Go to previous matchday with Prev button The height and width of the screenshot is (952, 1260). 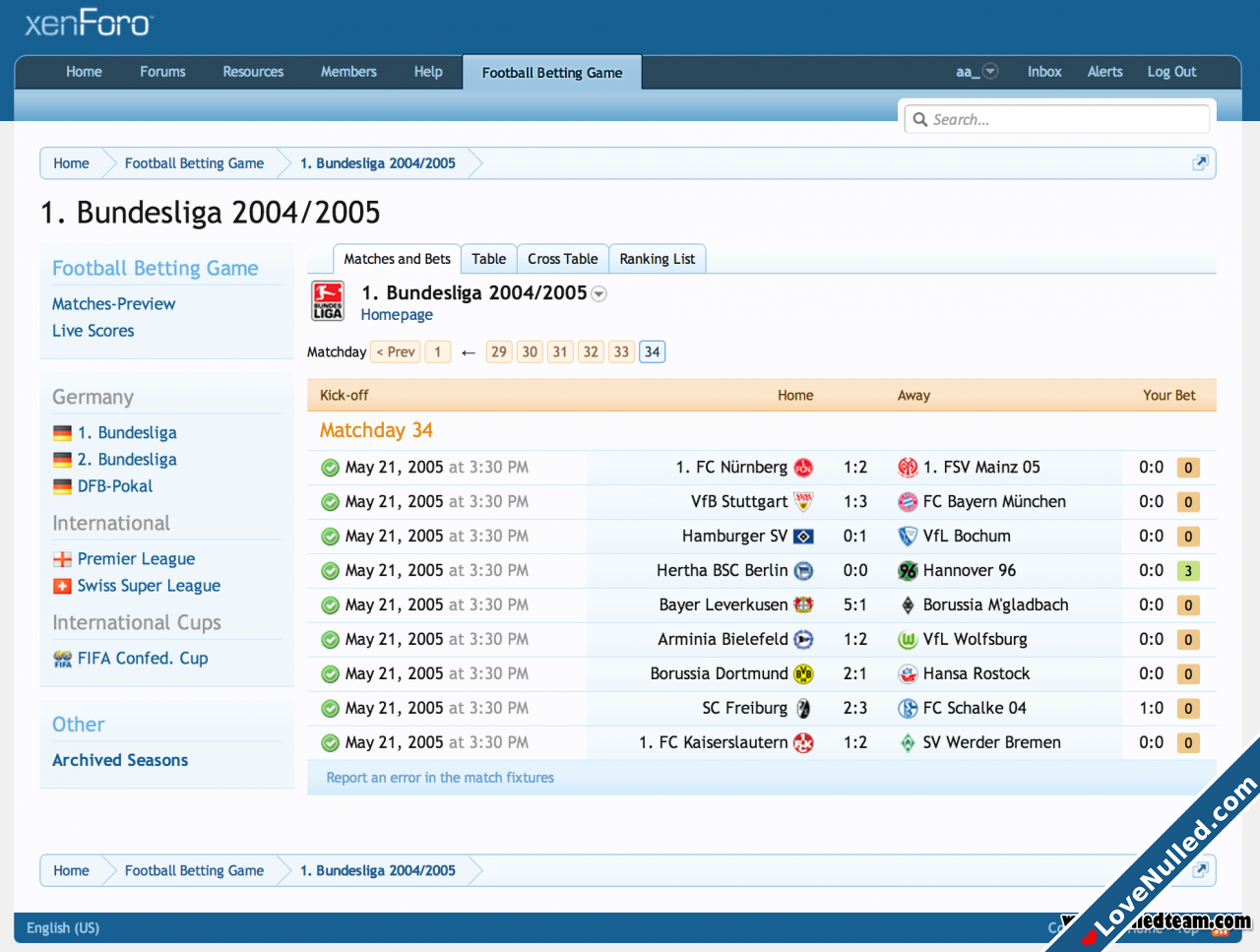tap(396, 352)
